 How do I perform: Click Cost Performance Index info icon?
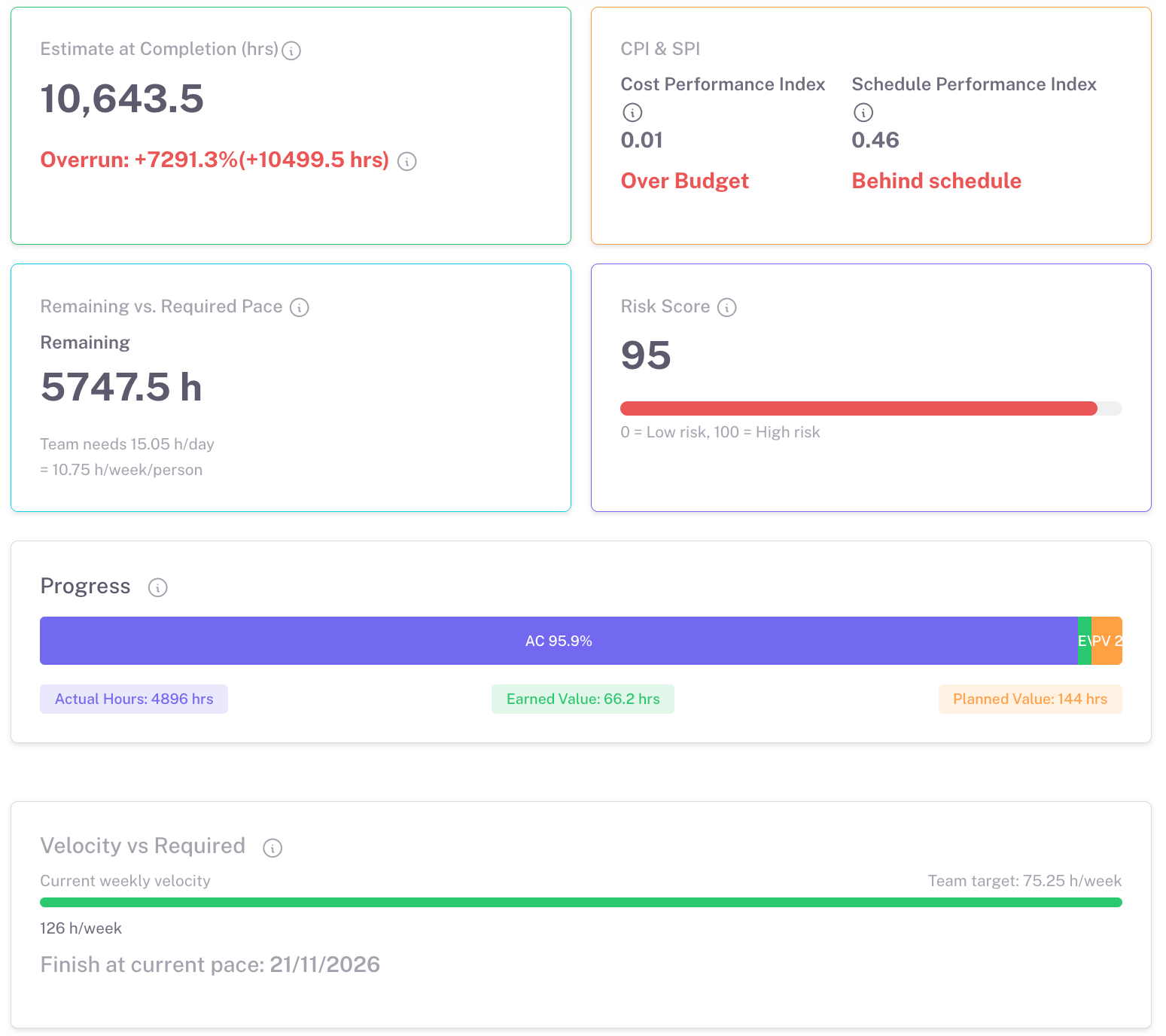[632, 112]
